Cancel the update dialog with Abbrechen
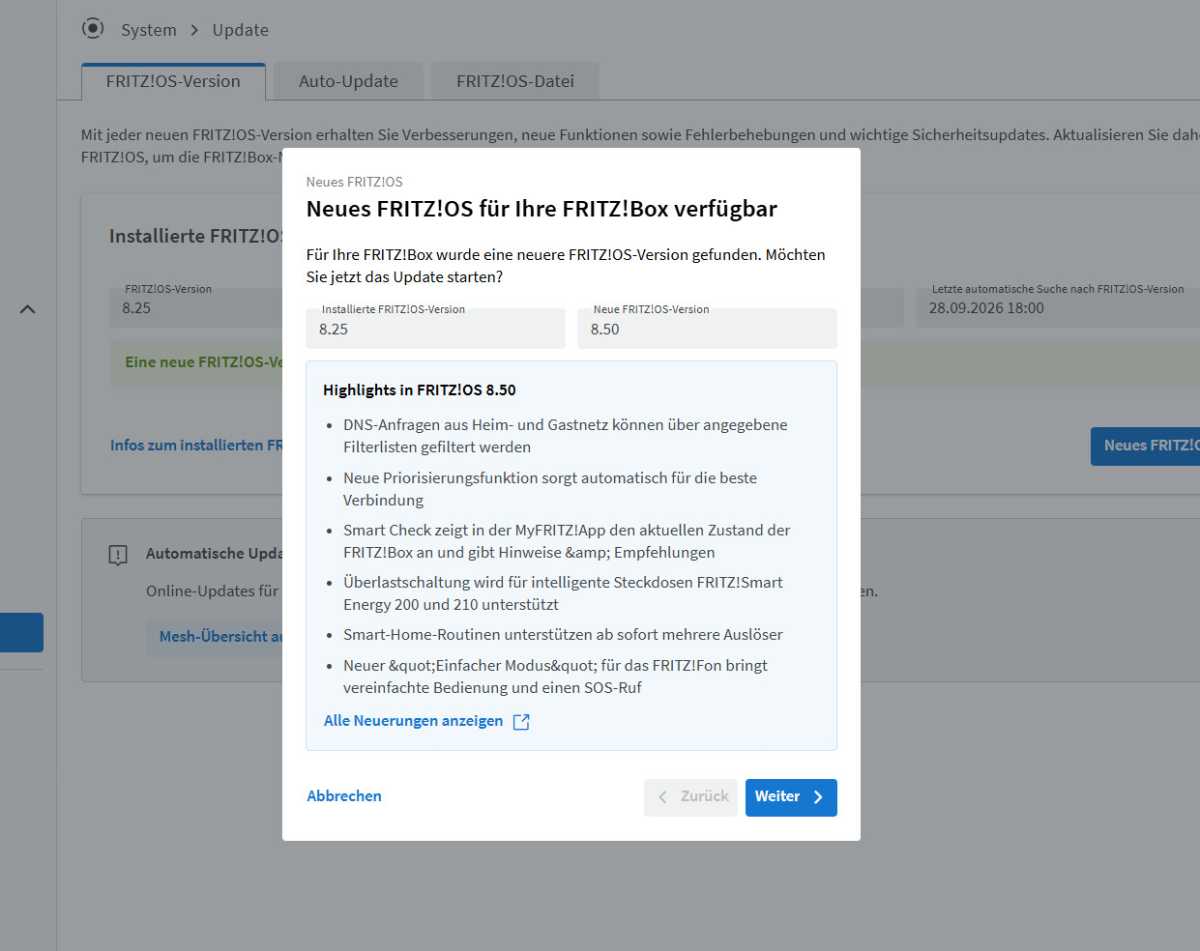 (344, 796)
